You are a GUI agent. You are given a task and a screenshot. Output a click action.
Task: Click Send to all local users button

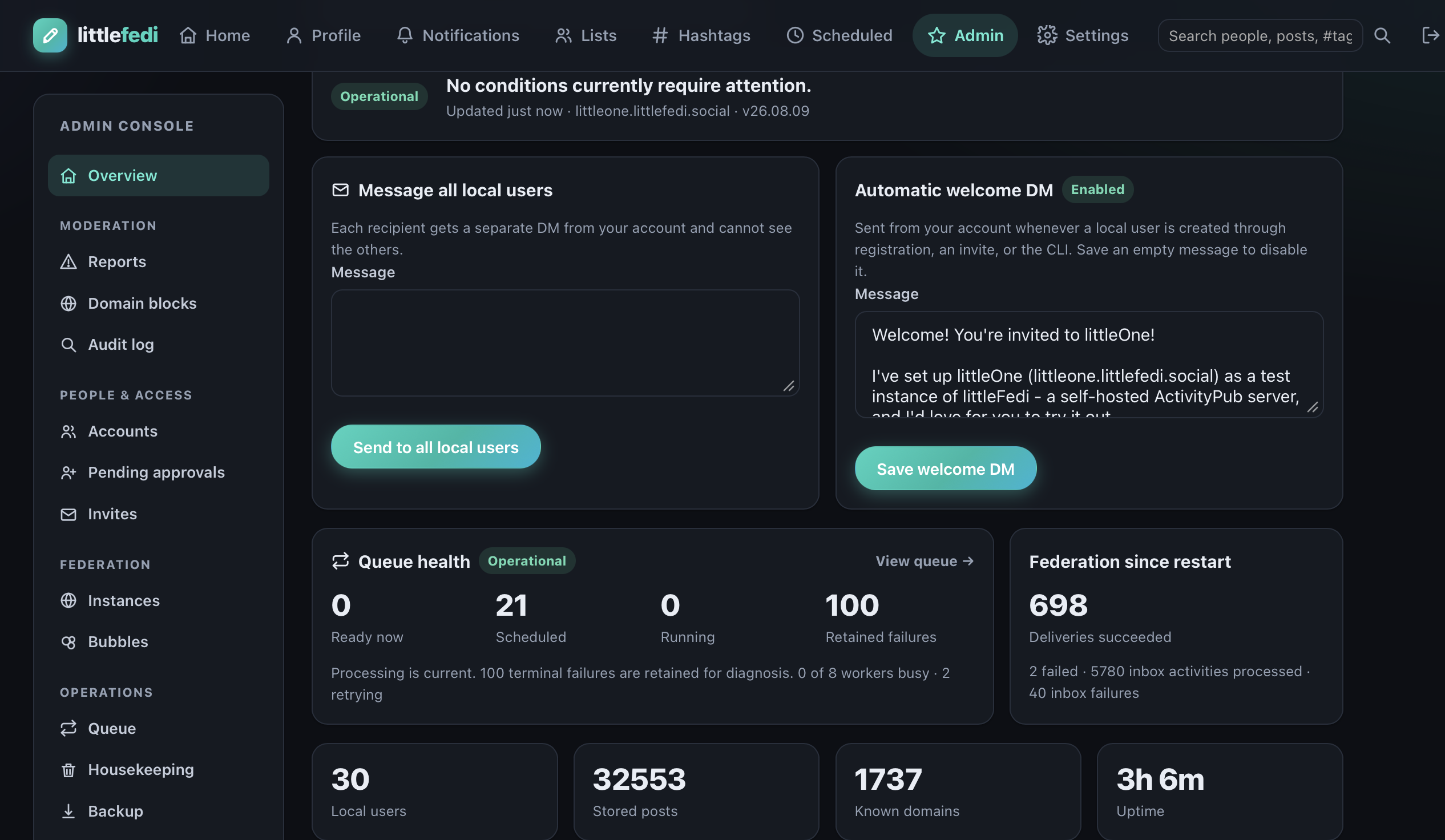tap(436, 447)
